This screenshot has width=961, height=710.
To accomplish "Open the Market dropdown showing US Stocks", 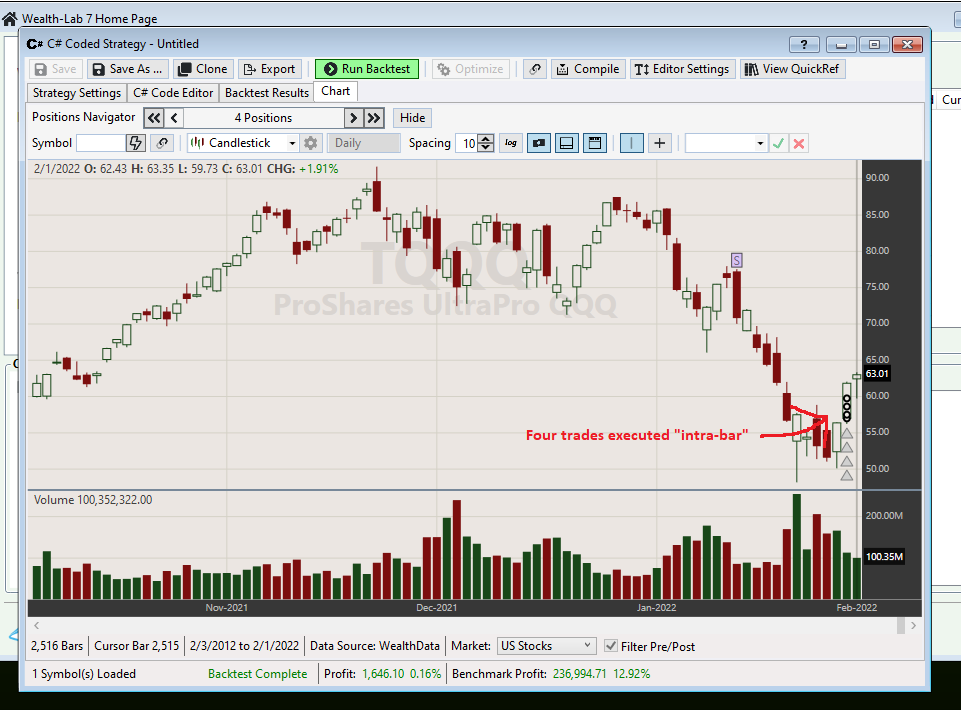I will (x=546, y=646).
